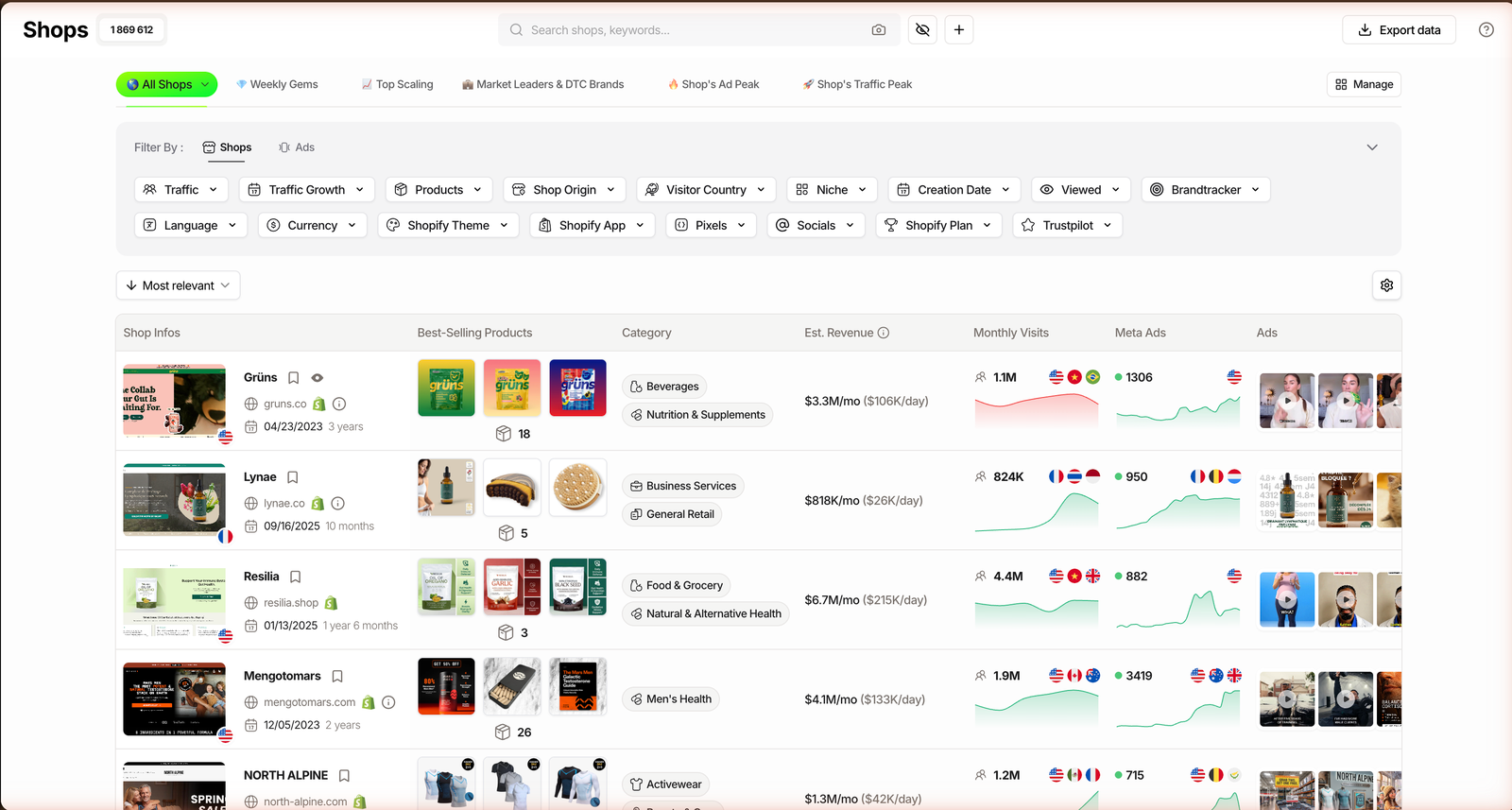The height and width of the screenshot is (810, 1512).
Task: Open the Most relevant sort dropdown
Action: click(x=178, y=285)
